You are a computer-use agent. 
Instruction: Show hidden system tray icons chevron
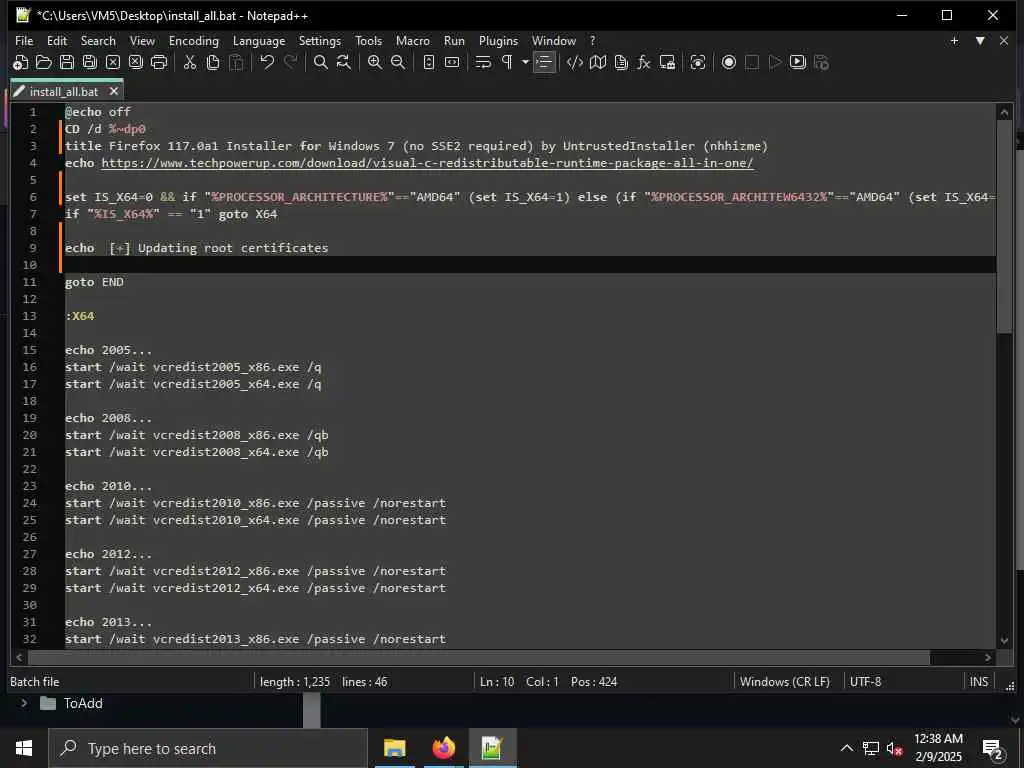point(846,748)
